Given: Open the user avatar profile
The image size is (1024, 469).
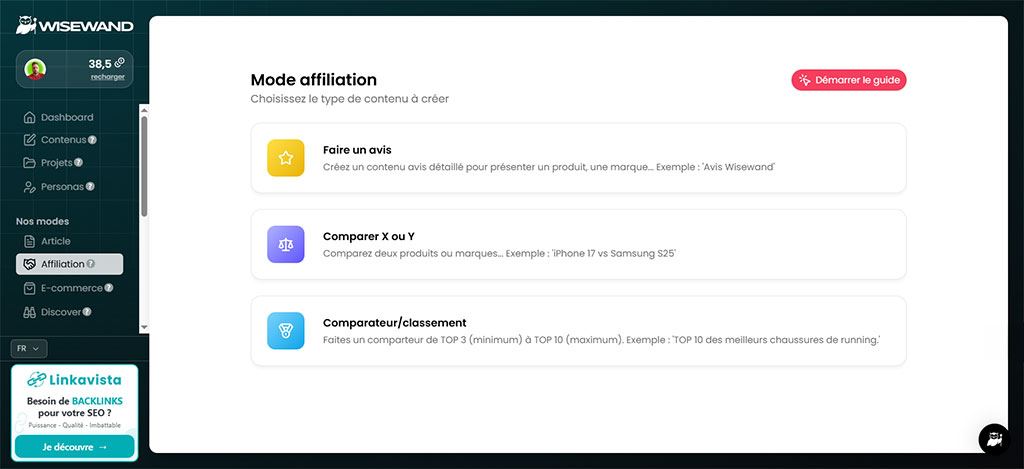Looking at the screenshot, I should point(35,69).
